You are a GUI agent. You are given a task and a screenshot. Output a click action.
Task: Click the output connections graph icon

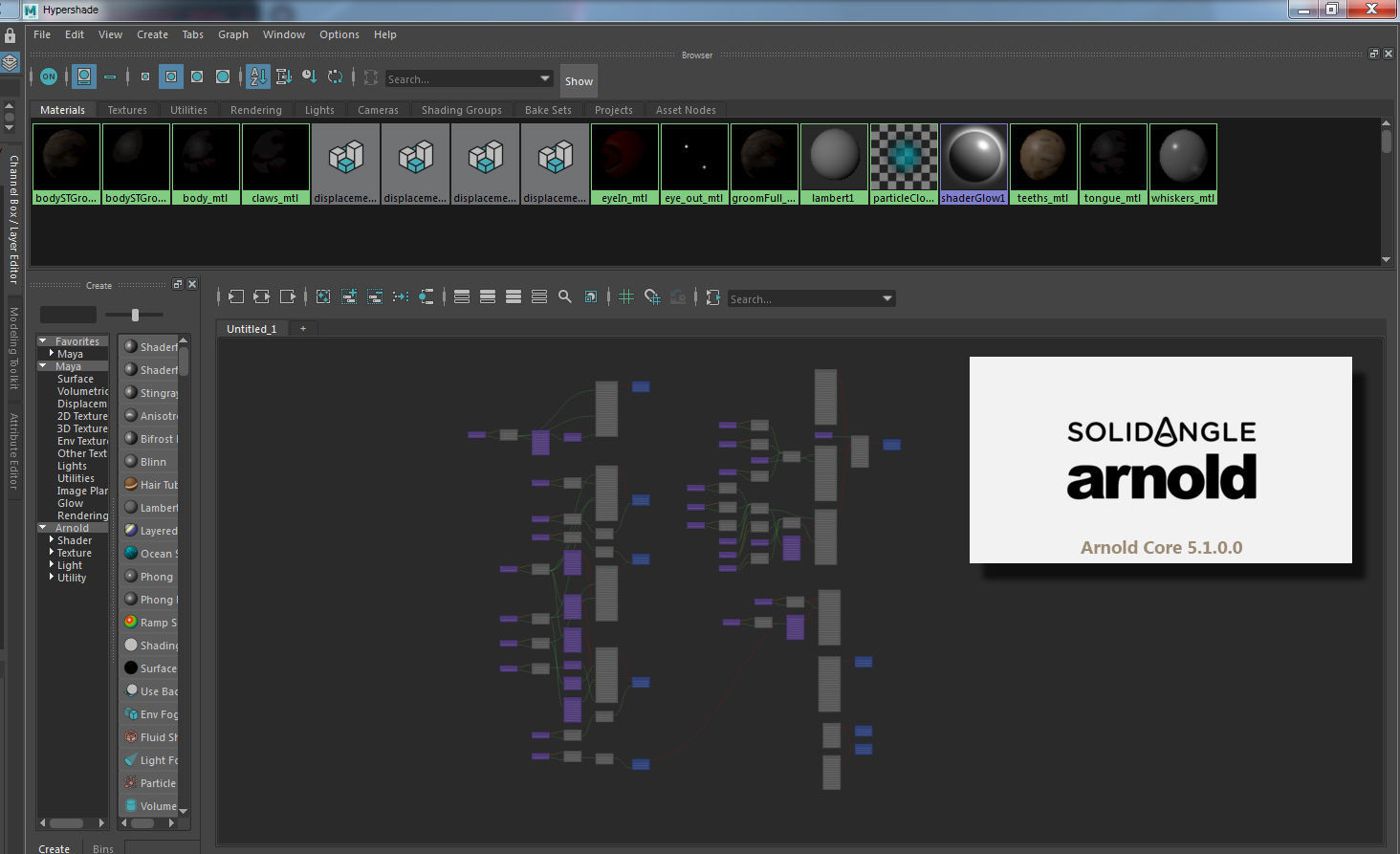coord(288,297)
